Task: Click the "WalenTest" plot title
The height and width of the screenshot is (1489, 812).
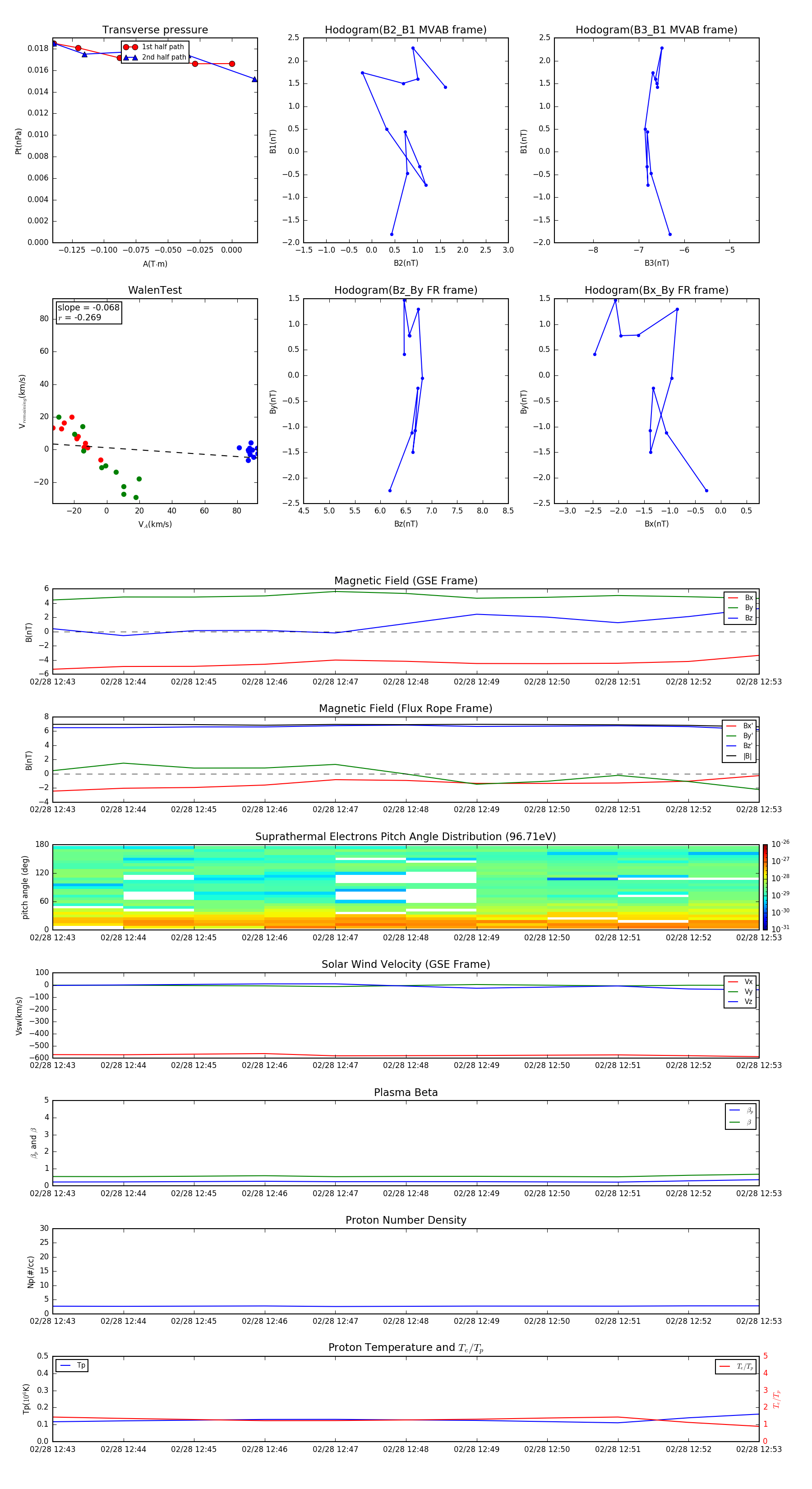Action: pyautogui.click(x=155, y=290)
